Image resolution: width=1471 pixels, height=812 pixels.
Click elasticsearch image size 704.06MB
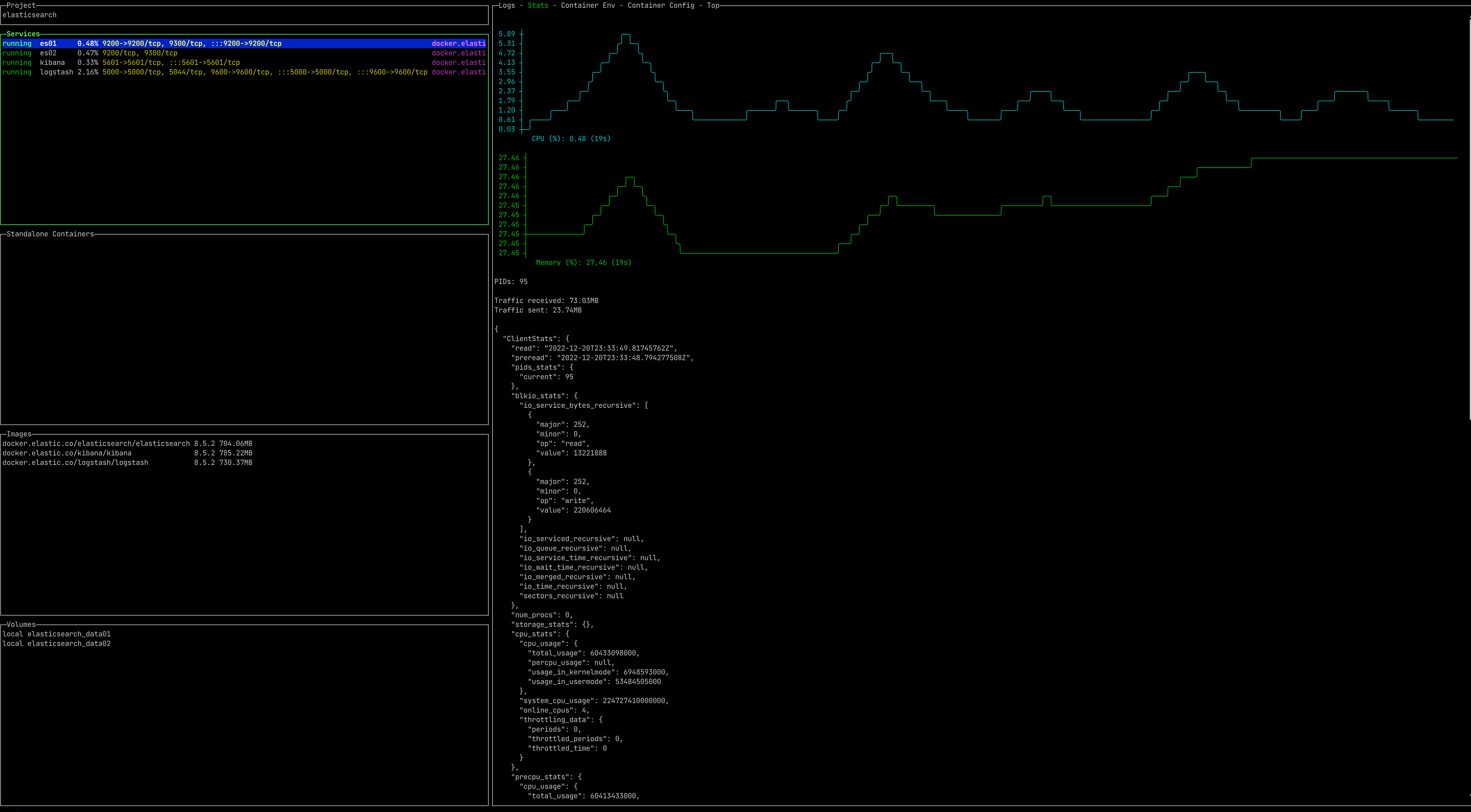pos(236,444)
